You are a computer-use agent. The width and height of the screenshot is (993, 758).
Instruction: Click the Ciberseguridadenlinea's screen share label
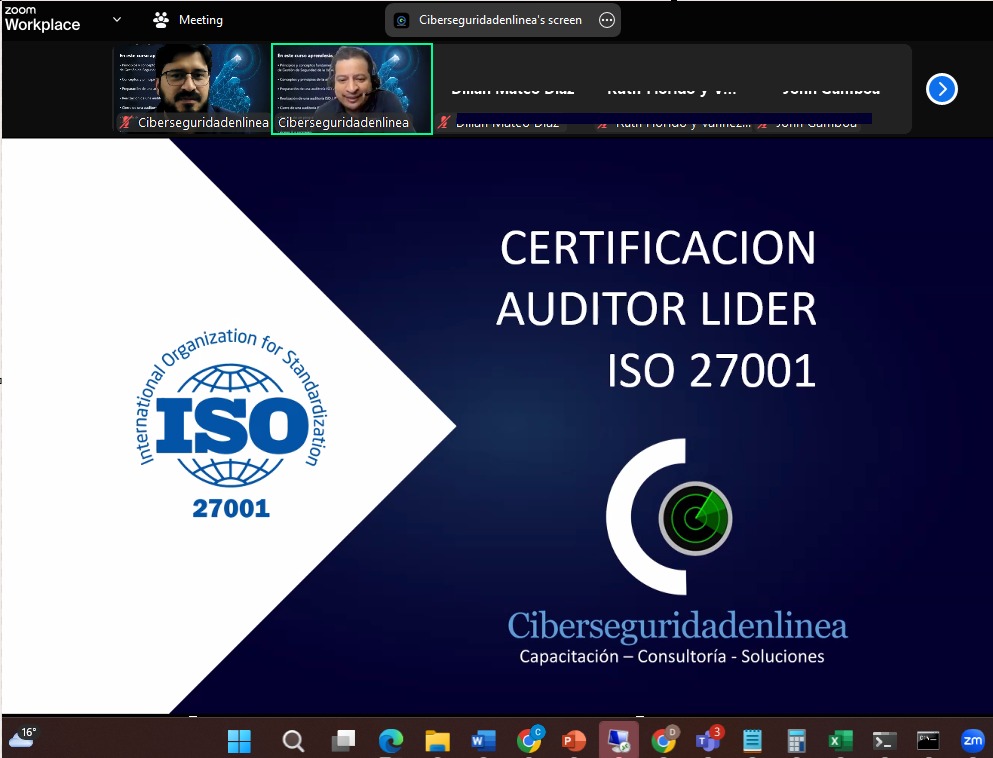pyautogui.click(x=500, y=20)
